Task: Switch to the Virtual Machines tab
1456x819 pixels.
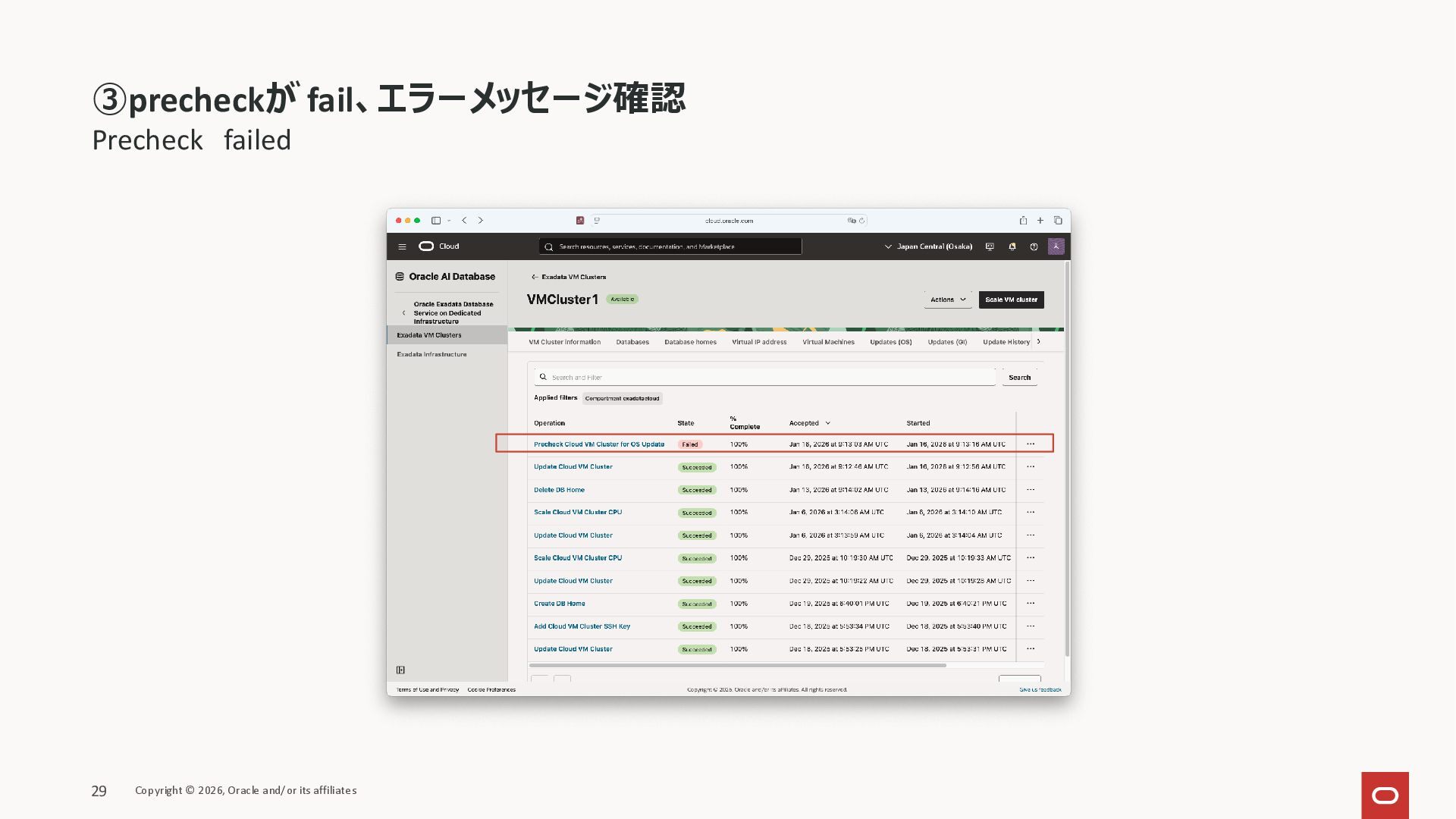Action: point(828,342)
